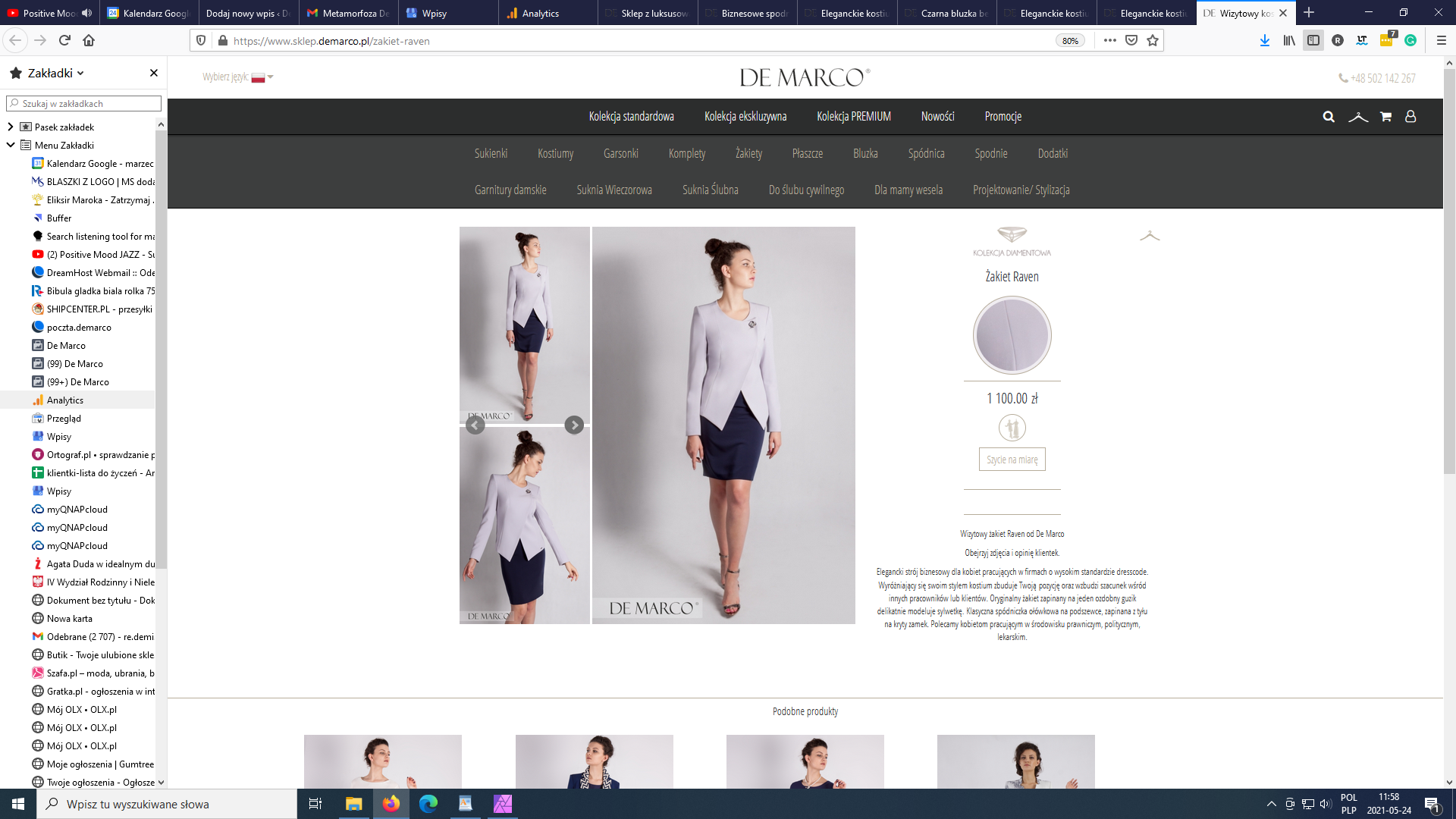Open the Dla mamy wesela link

pyautogui.click(x=908, y=190)
